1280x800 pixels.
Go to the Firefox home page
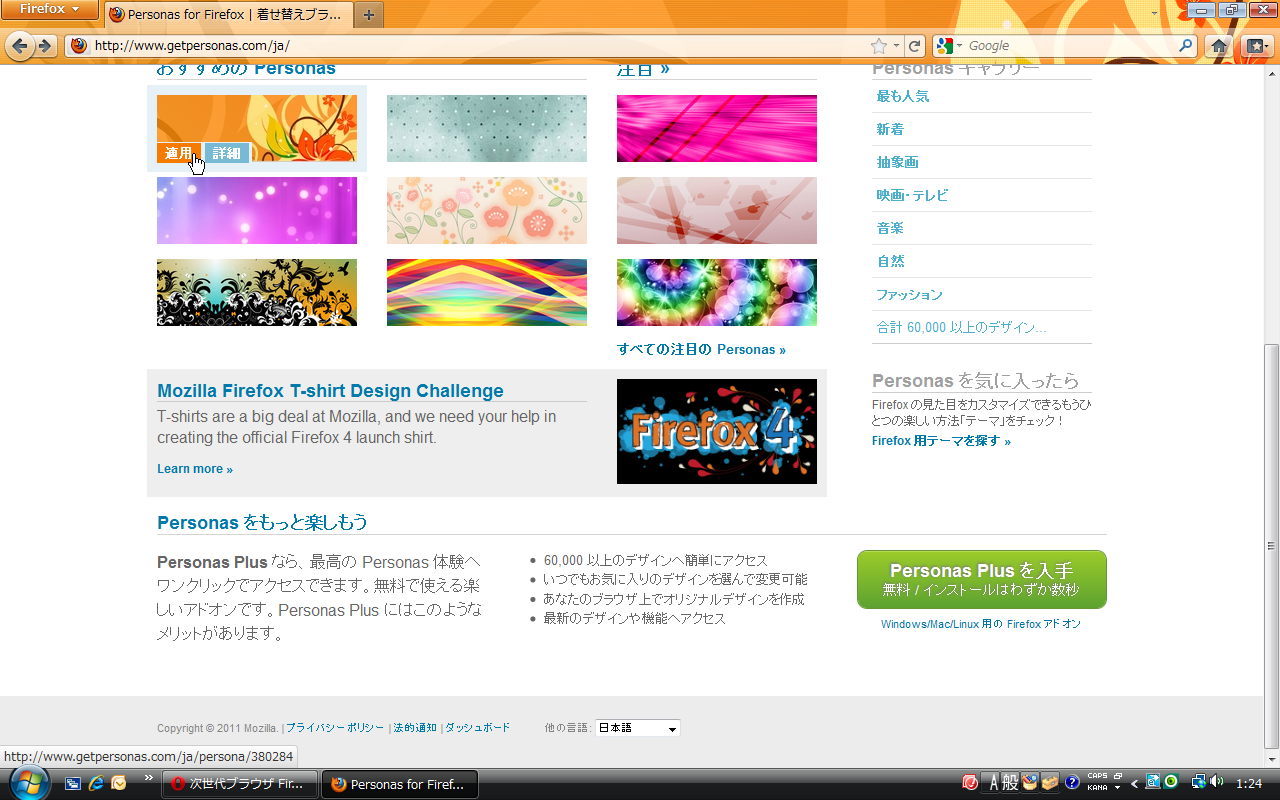(1218, 46)
